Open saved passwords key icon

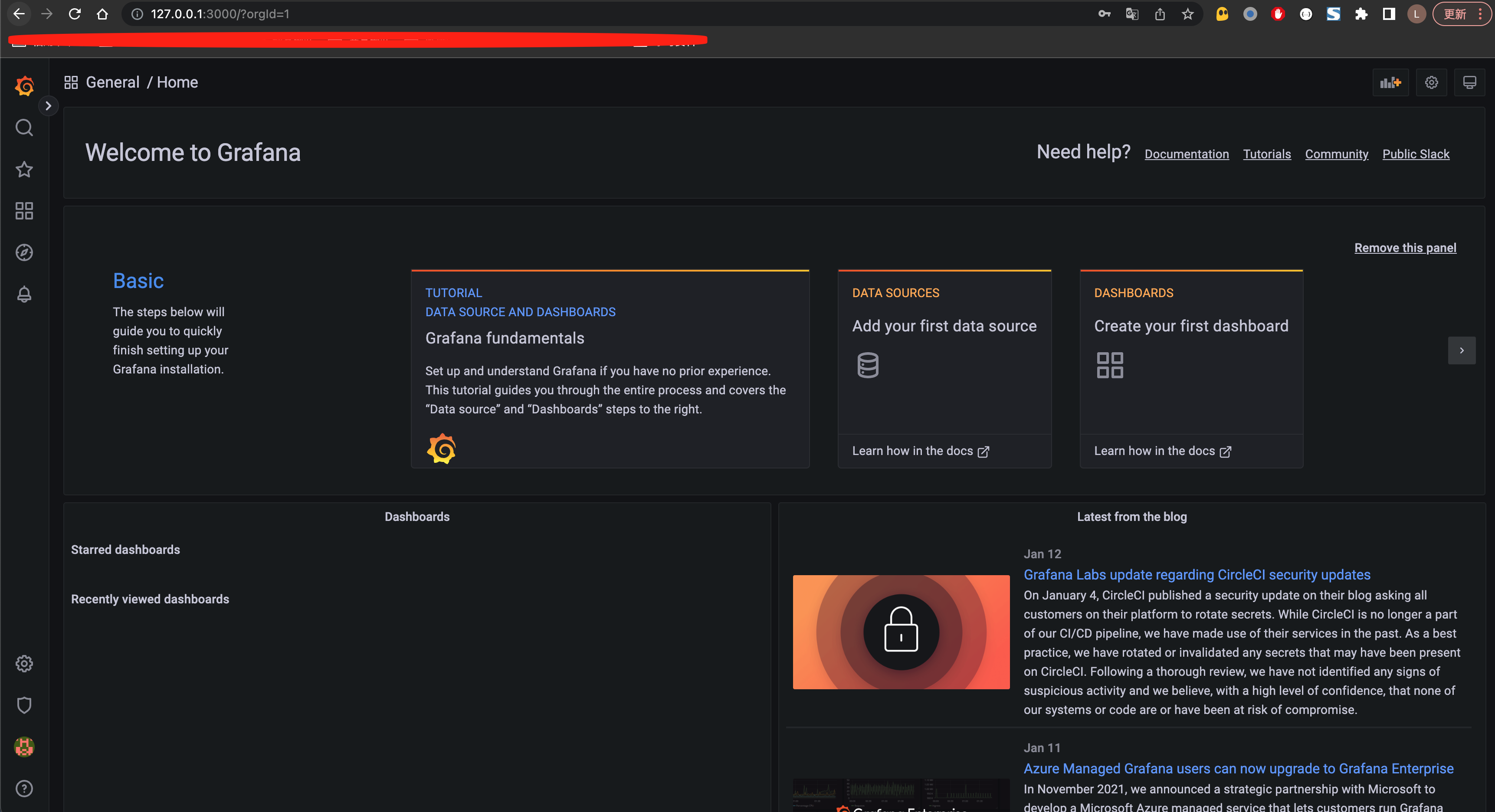pyautogui.click(x=1104, y=14)
